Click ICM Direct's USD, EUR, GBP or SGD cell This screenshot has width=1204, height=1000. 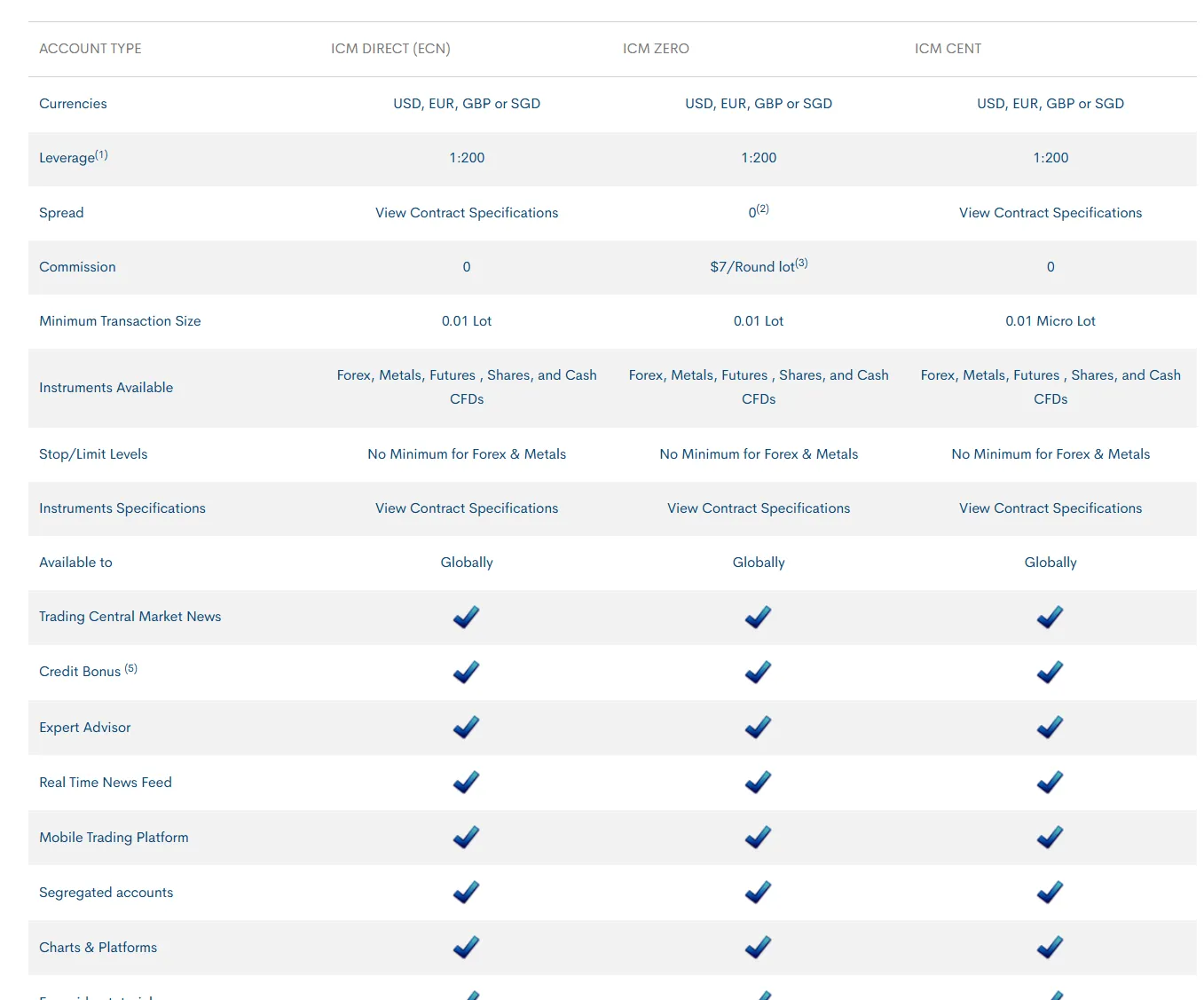click(x=467, y=104)
